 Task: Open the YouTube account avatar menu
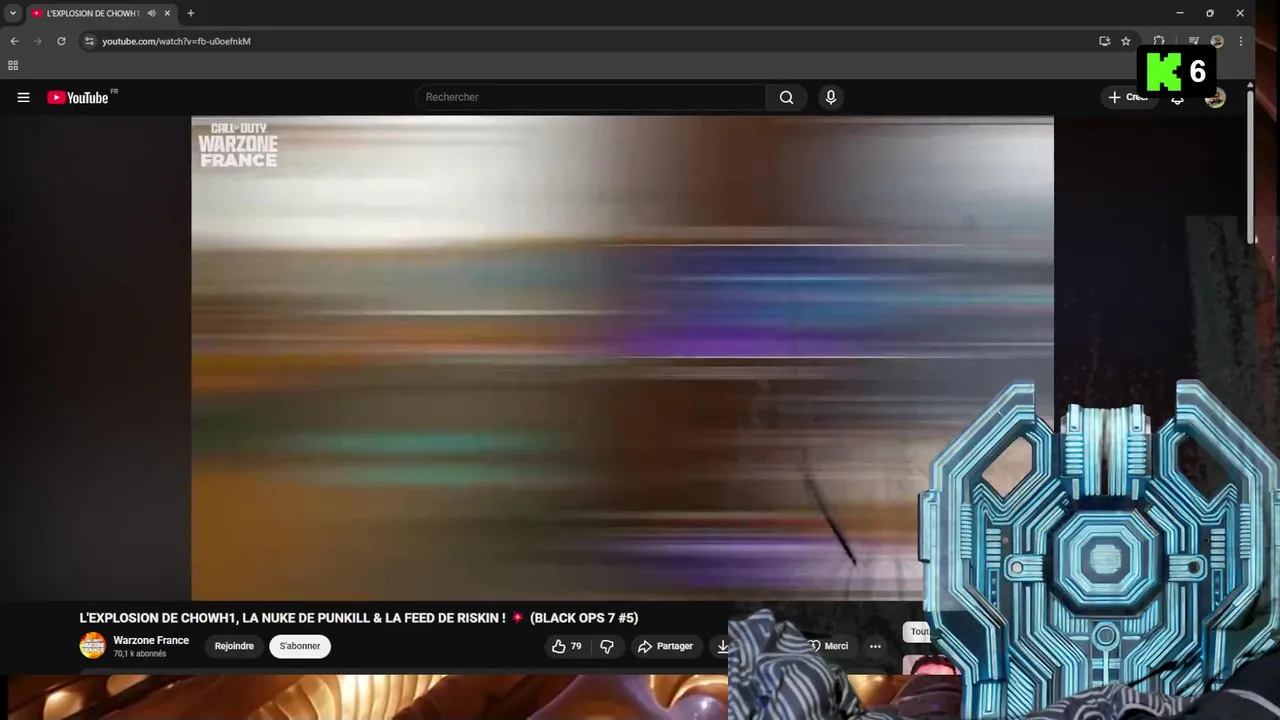(x=1215, y=98)
